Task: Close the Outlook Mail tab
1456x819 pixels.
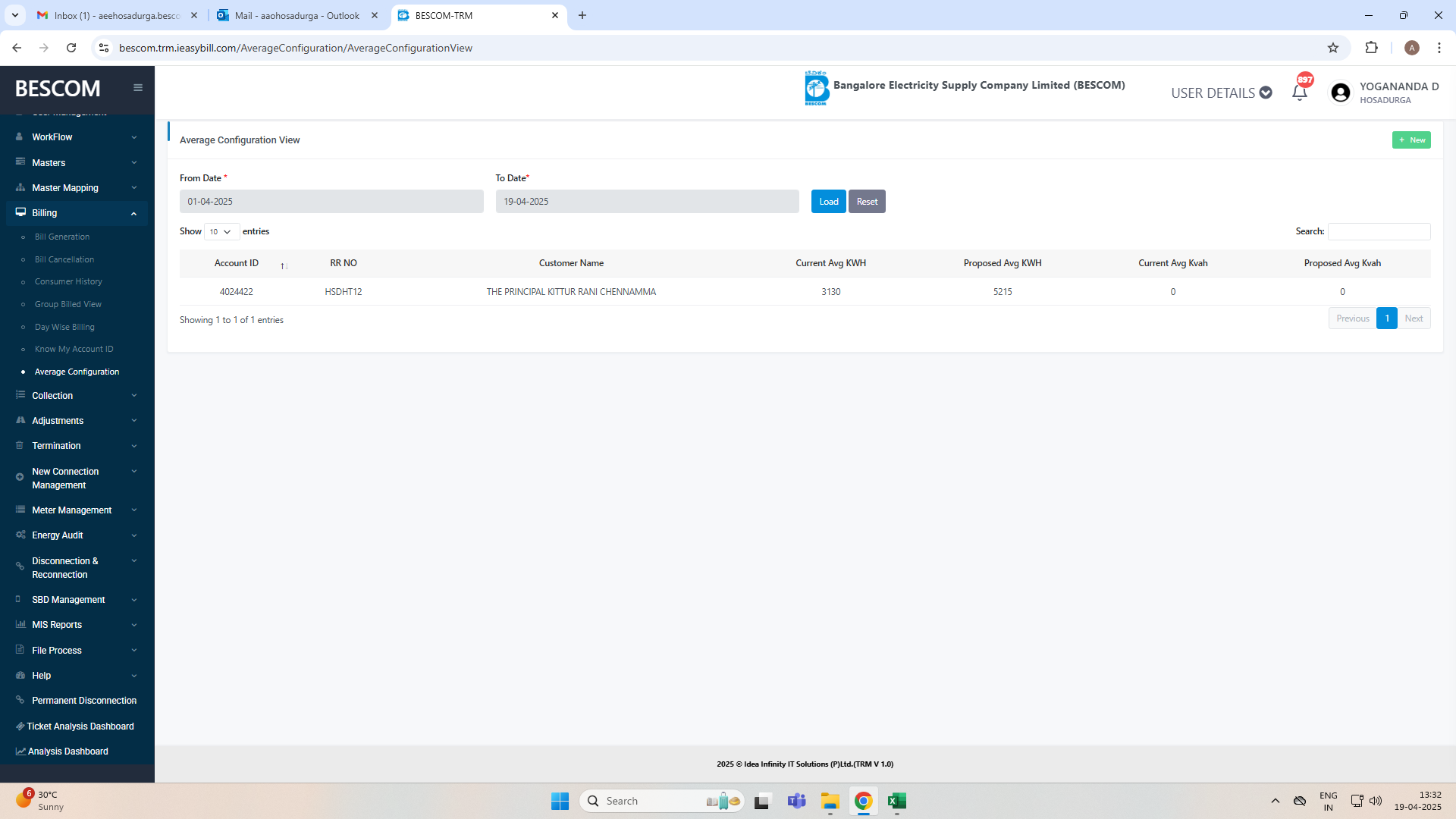Action: [375, 15]
